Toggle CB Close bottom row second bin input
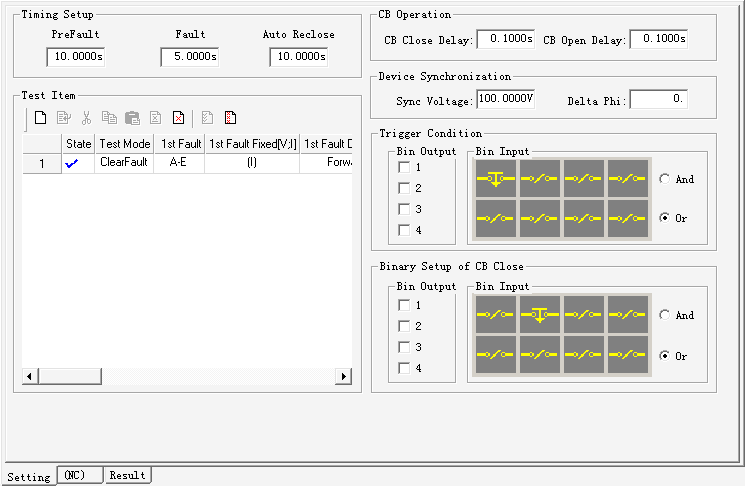 [539, 354]
